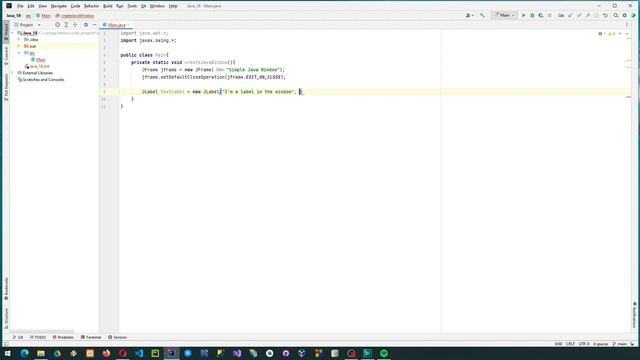The image size is (640, 360).
Task: Open IDE settings gear in the top toolbar
Action: pos(624,16)
